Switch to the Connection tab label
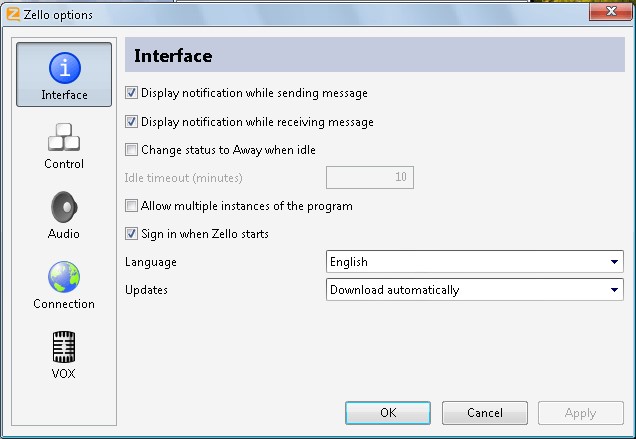Screen dimensions: 636x439 click(x=64, y=304)
